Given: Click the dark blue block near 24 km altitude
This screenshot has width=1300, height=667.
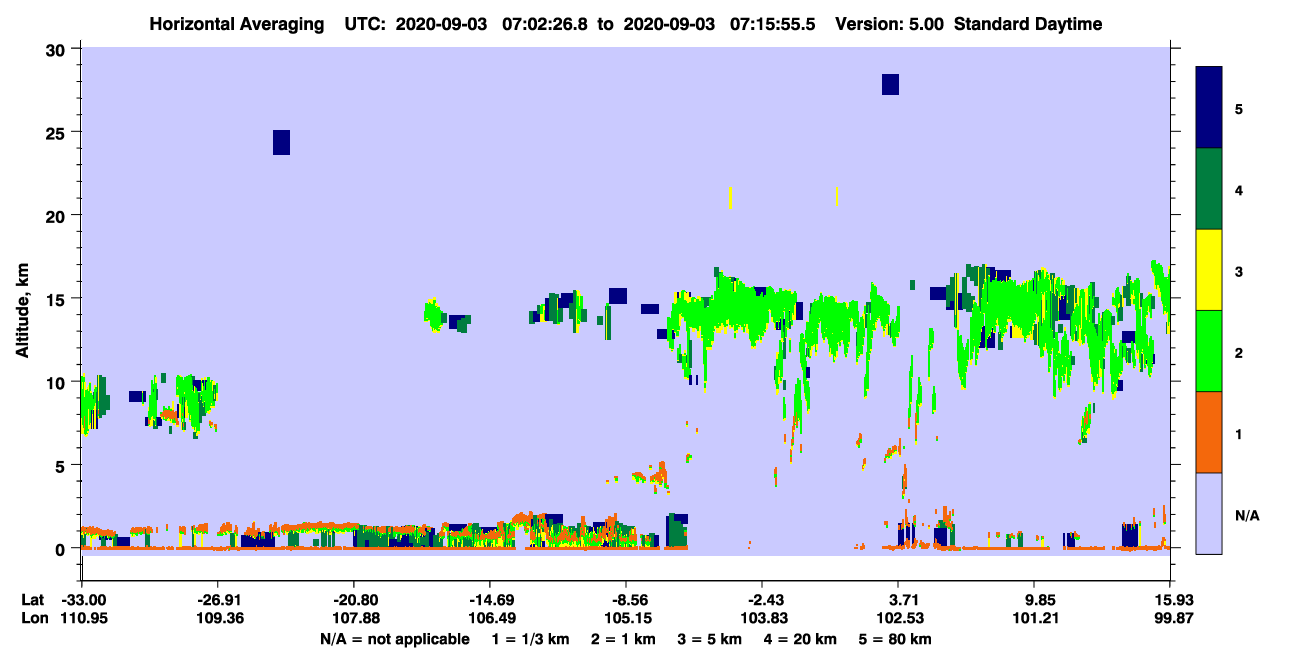Looking at the screenshot, I should [281, 142].
